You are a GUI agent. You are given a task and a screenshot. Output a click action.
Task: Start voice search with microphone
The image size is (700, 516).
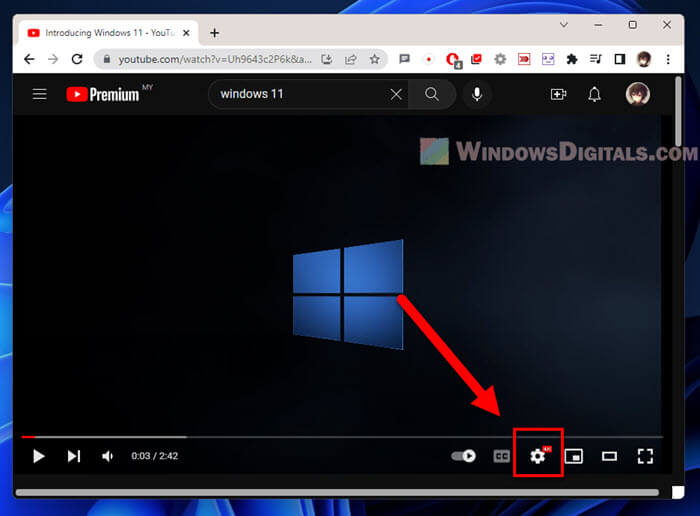[477, 94]
